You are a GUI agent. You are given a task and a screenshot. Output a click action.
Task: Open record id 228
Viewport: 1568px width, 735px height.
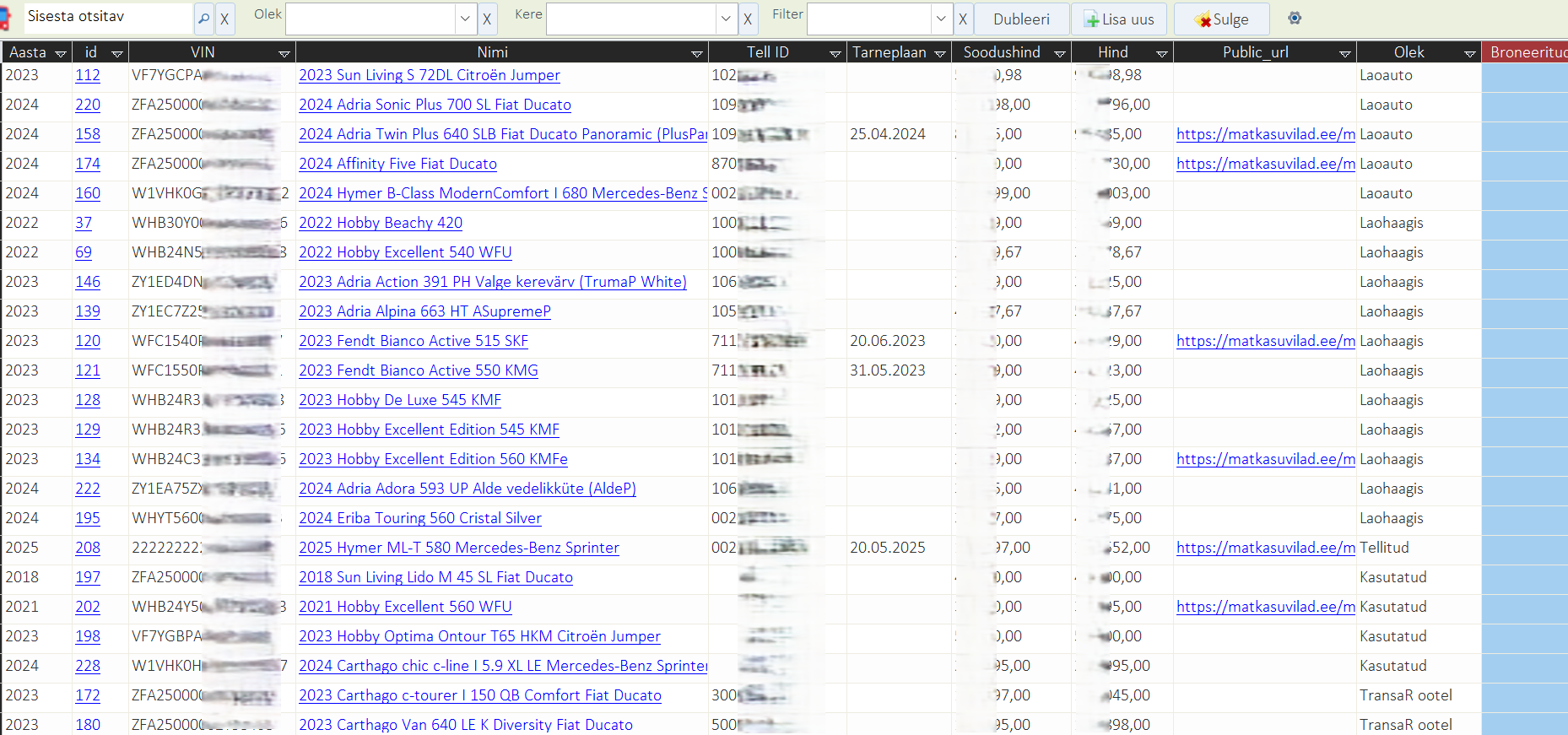point(88,666)
